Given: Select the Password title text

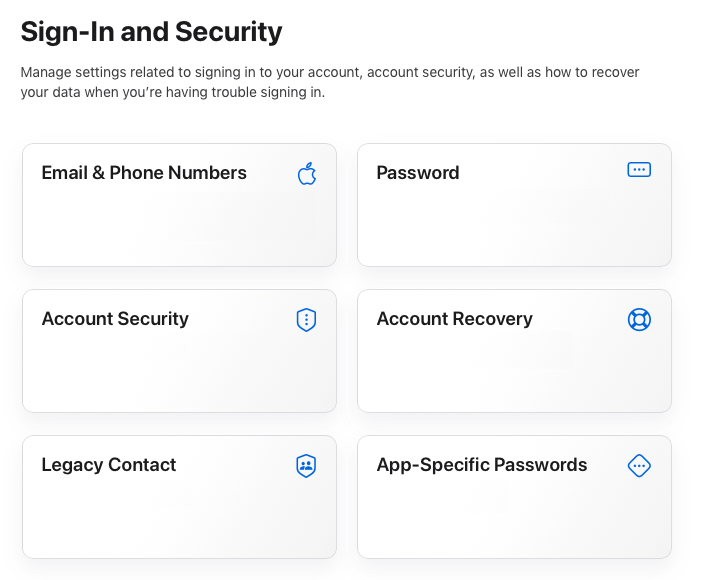Looking at the screenshot, I should (418, 173).
